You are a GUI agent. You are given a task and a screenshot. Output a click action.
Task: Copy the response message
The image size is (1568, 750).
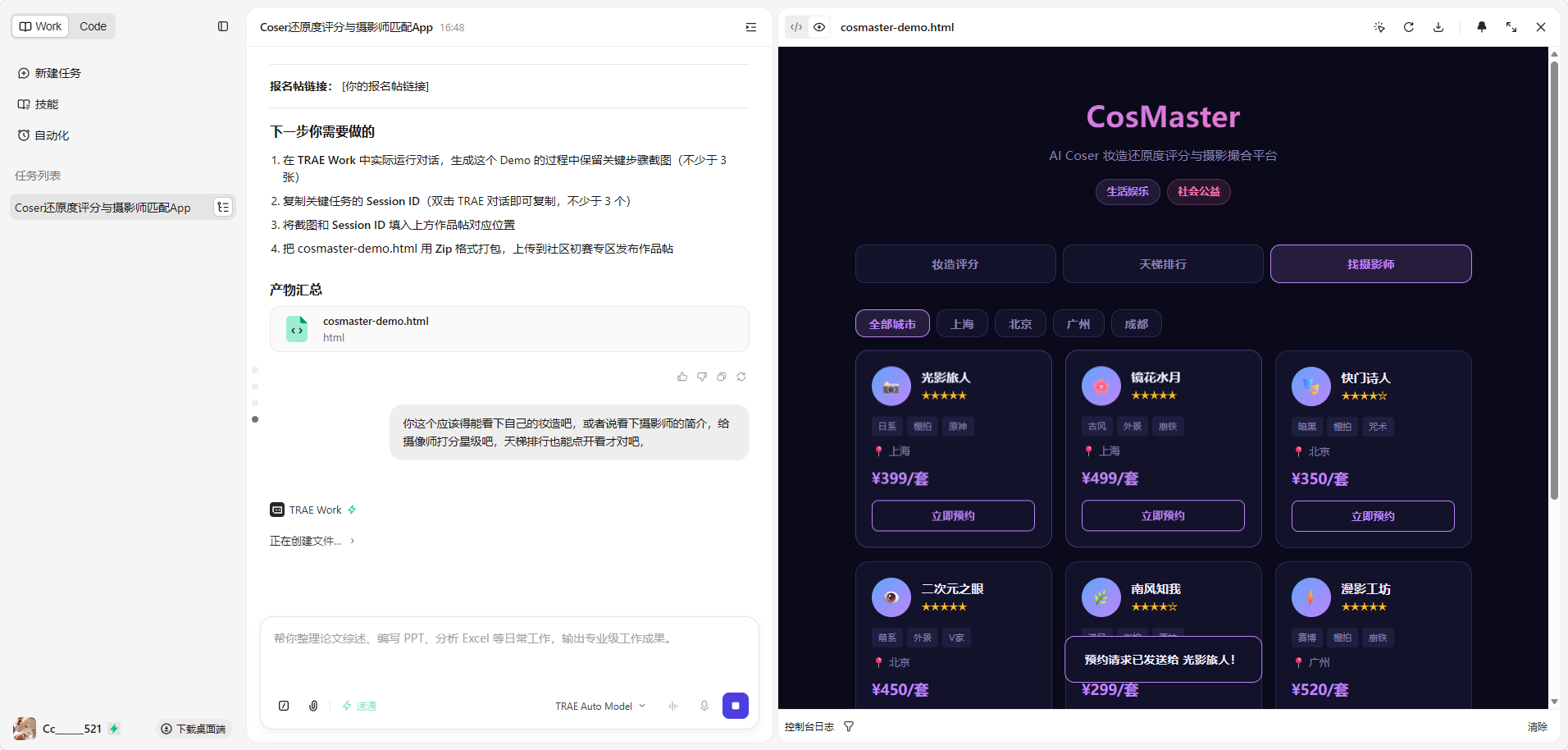point(722,377)
